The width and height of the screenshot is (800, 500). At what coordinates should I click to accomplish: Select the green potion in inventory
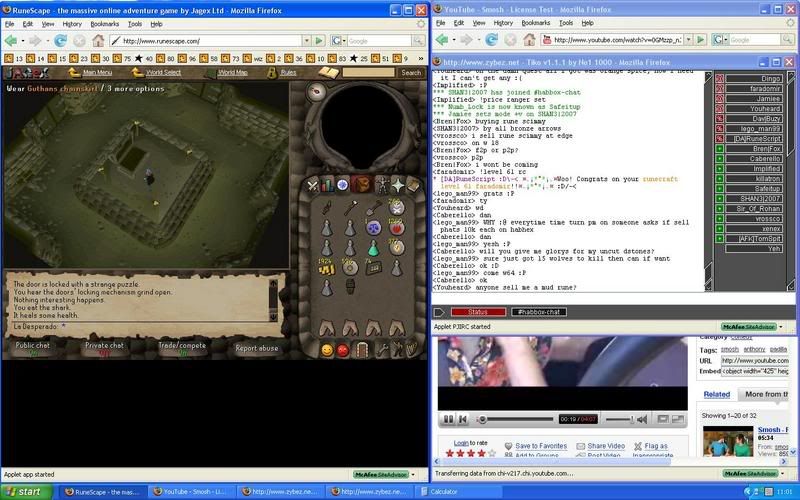(373, 248)
